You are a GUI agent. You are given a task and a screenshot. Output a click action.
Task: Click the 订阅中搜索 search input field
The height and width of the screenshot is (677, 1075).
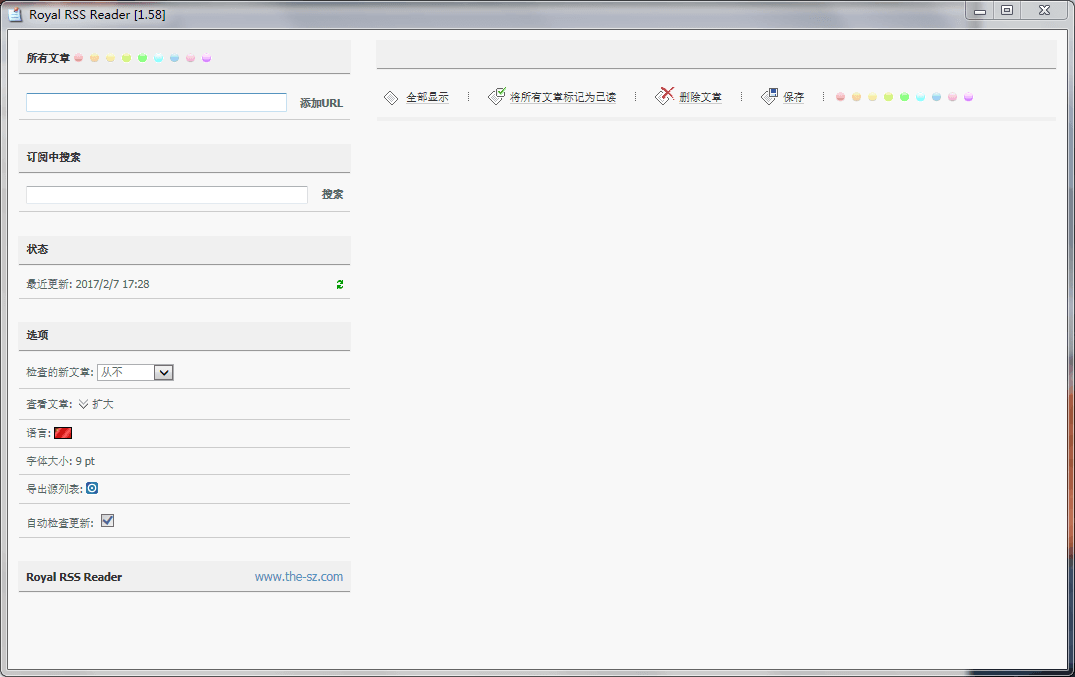[166, 194]
